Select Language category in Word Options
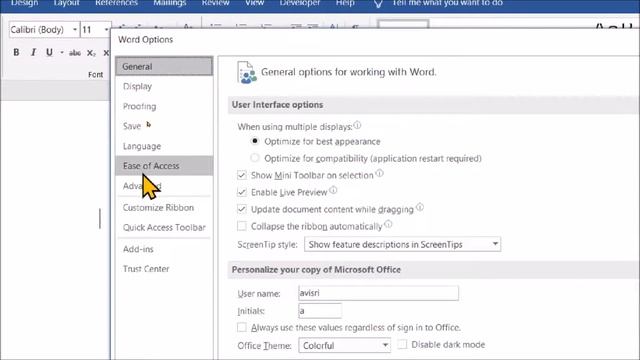Image resolution: width=640 pixels, height=360 pixels. click(x=164, y=146)
